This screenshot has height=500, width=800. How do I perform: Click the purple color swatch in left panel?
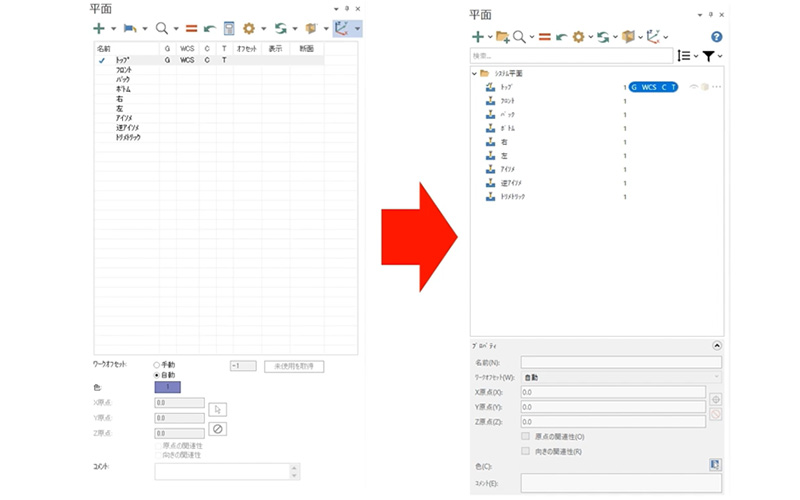(x=167, y=387)
